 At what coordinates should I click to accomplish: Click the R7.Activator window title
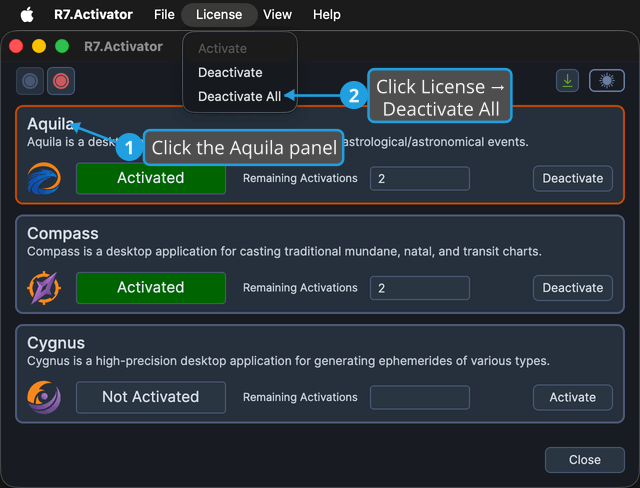point(123,47)
